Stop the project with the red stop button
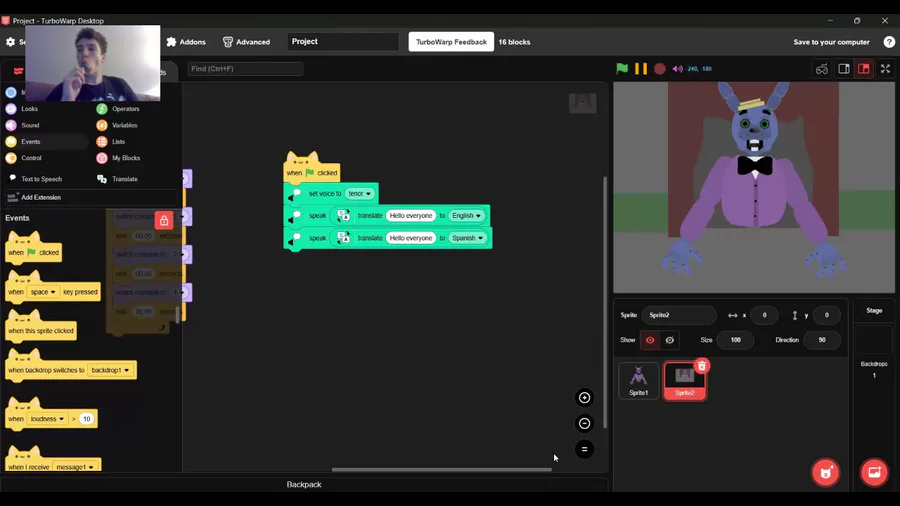The width and height of the screenshot is (900, 506). 660,68
